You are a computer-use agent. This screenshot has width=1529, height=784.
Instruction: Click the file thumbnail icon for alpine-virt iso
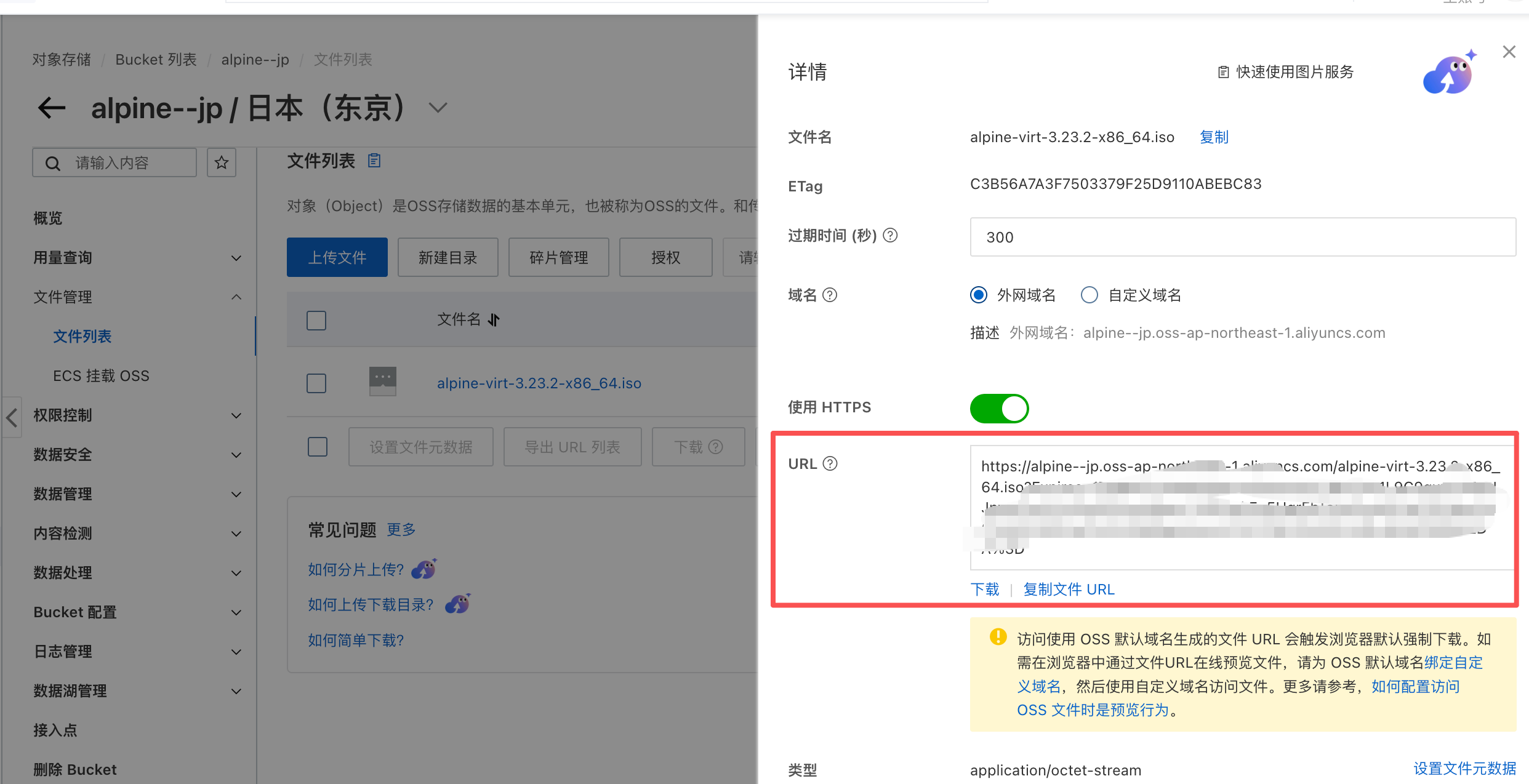[383, 382]
